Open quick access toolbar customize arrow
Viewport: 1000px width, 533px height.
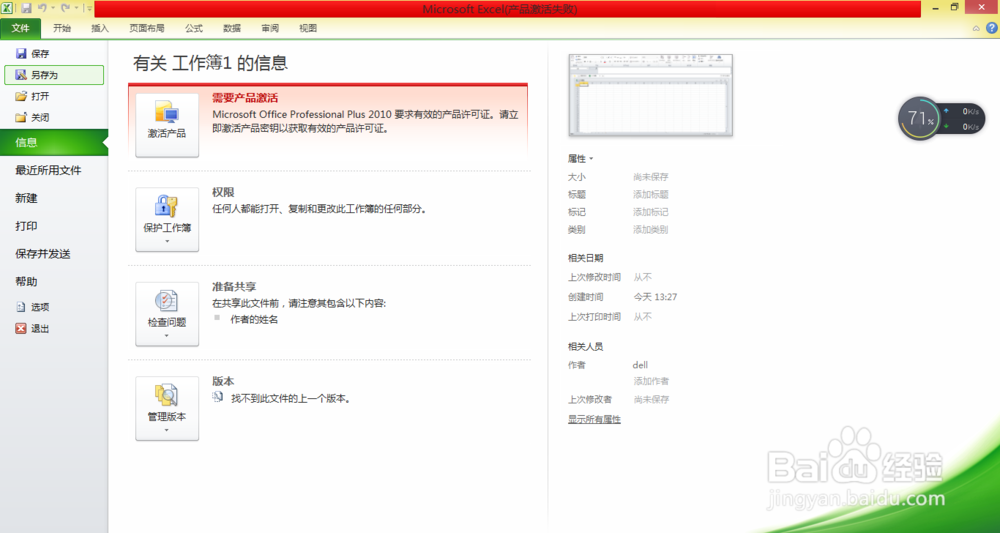pyautogui.click(x=89, y=8)
